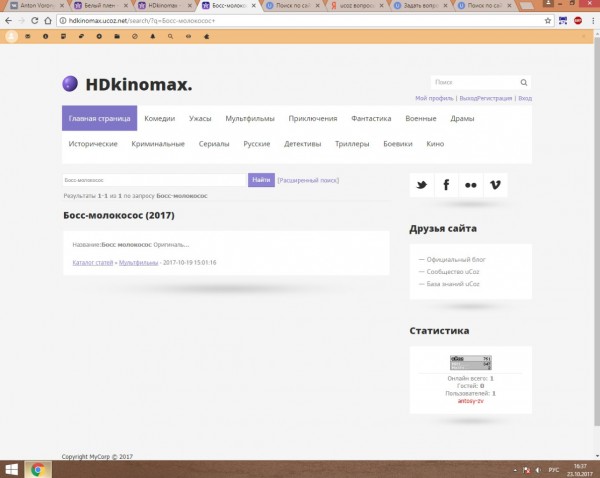Open the Официальный блог link
The image size is (600, 478).
[456, 259]
